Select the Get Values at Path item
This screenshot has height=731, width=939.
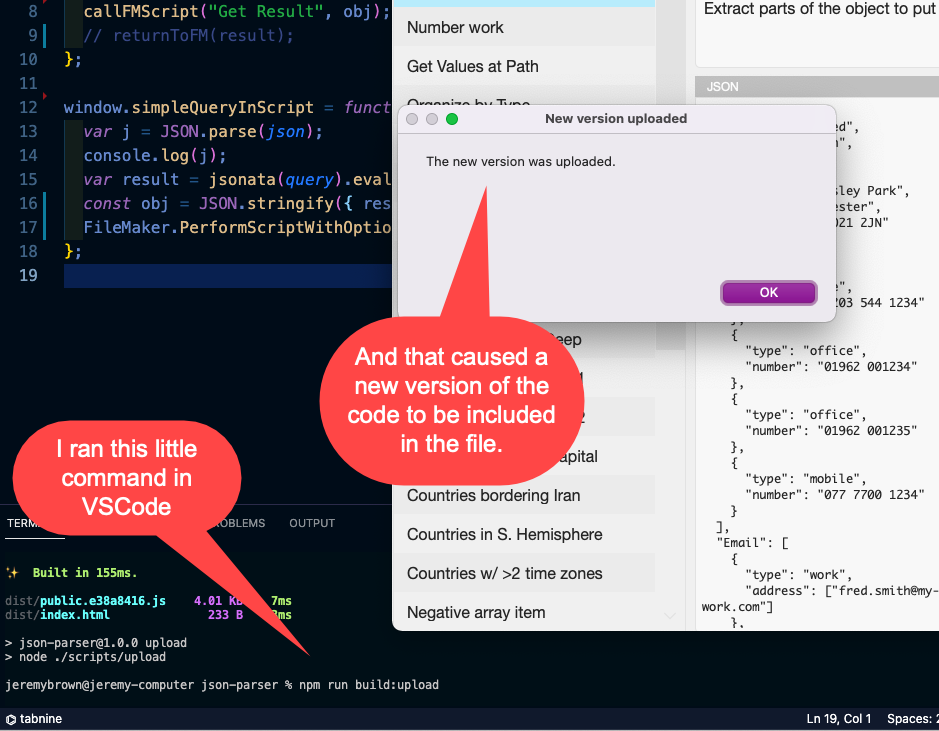524,66
